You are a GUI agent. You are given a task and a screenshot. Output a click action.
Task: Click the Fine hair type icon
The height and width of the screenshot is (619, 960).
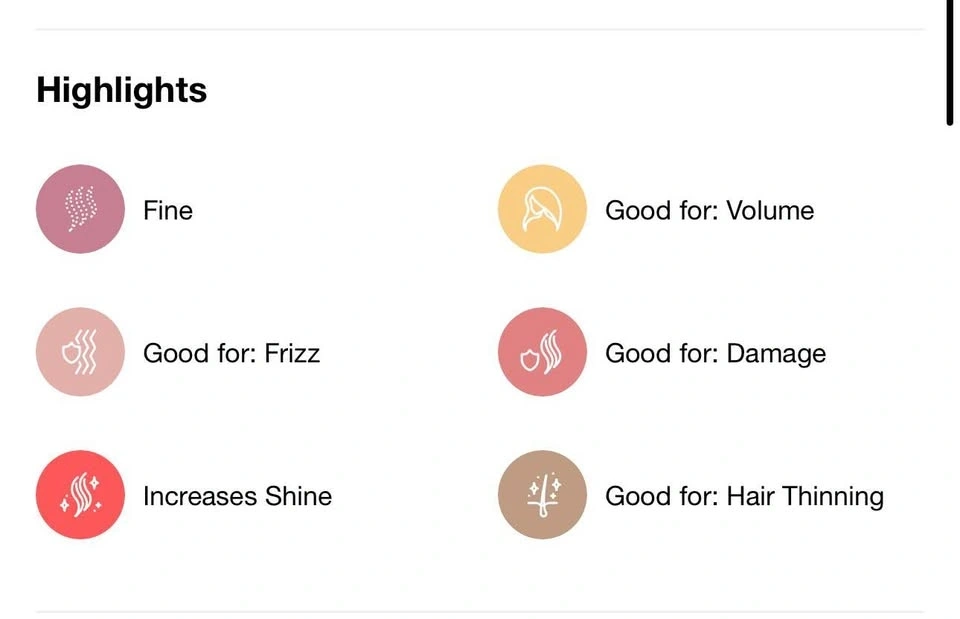click(80, 209)
